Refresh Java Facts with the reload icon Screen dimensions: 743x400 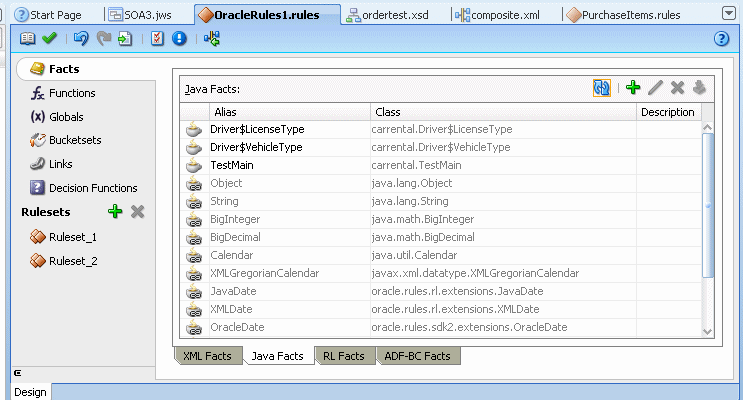tap(602, 88)
